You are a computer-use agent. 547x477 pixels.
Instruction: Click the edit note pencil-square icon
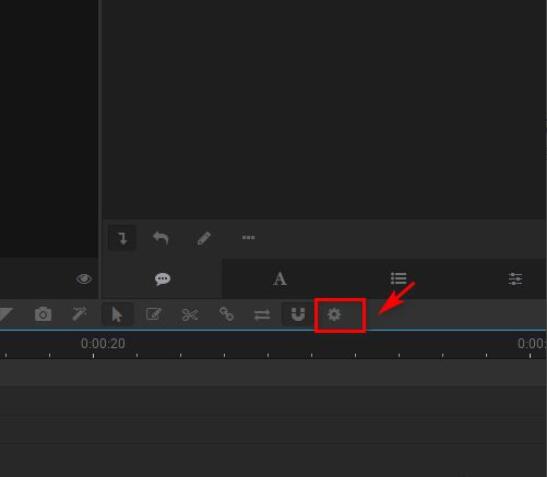click(x=153, y=314)
